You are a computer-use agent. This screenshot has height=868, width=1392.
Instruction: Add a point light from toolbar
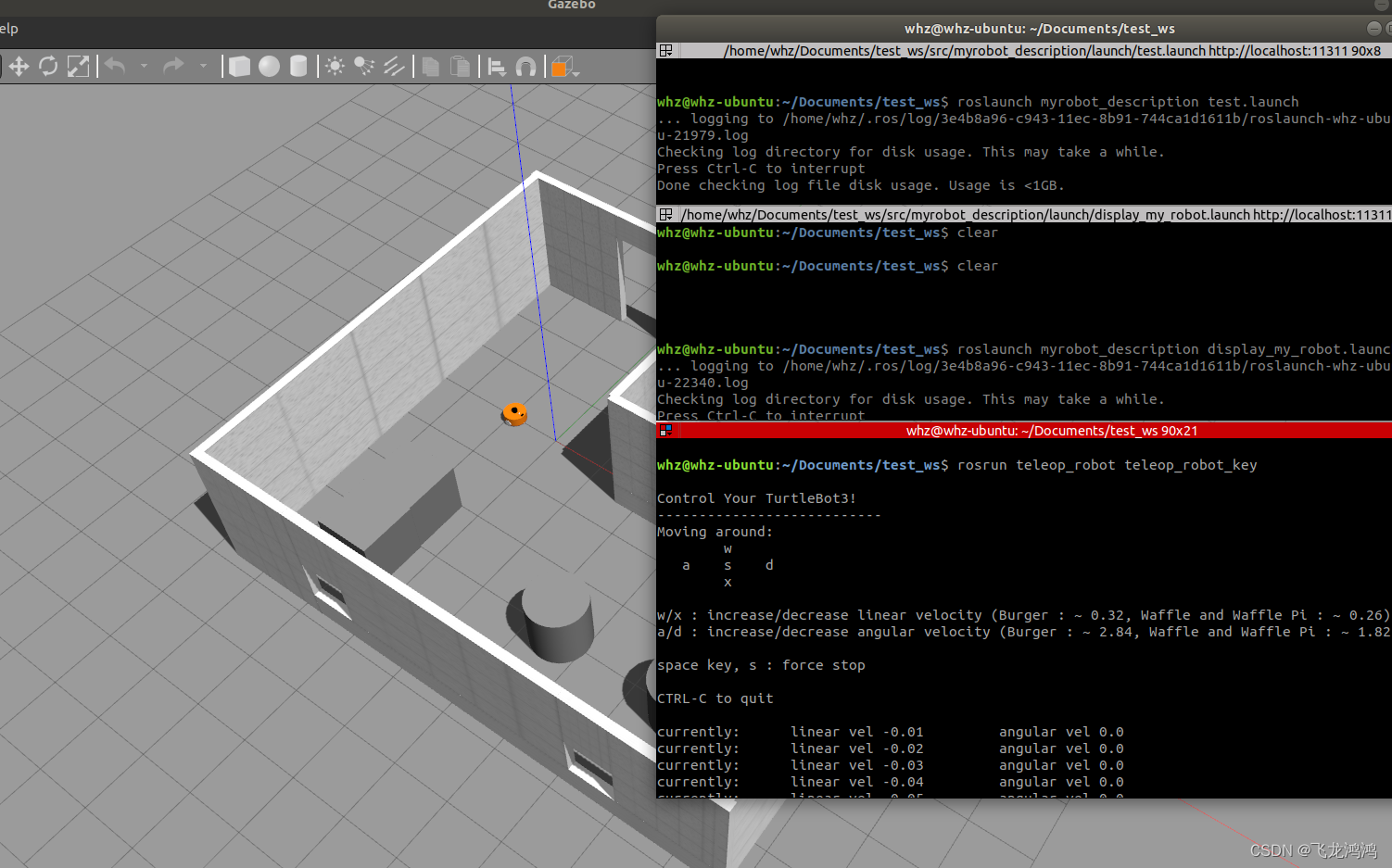tap(335, 67)
